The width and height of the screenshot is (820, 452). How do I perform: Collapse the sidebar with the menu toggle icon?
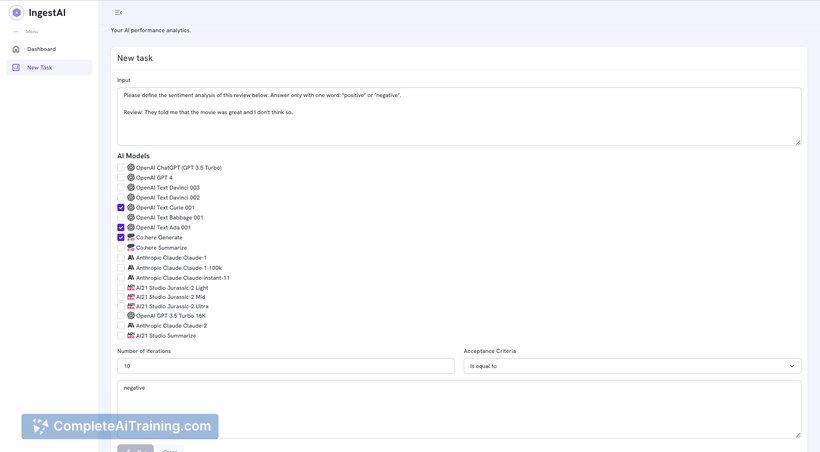[118, 13]
